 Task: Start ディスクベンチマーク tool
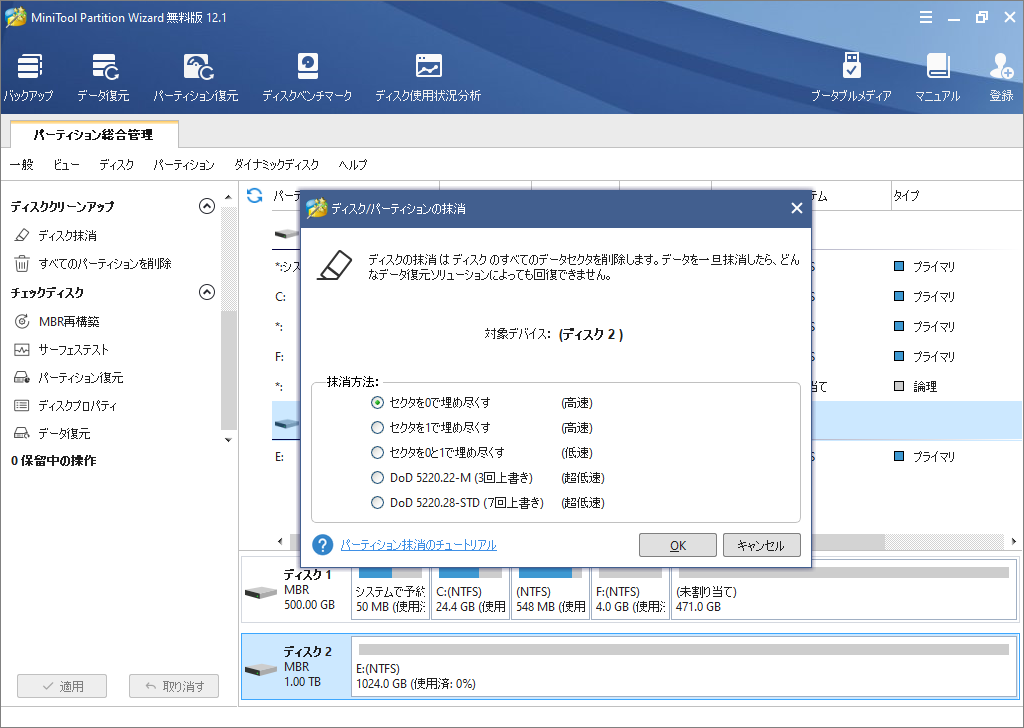click(x=307, y=77)
